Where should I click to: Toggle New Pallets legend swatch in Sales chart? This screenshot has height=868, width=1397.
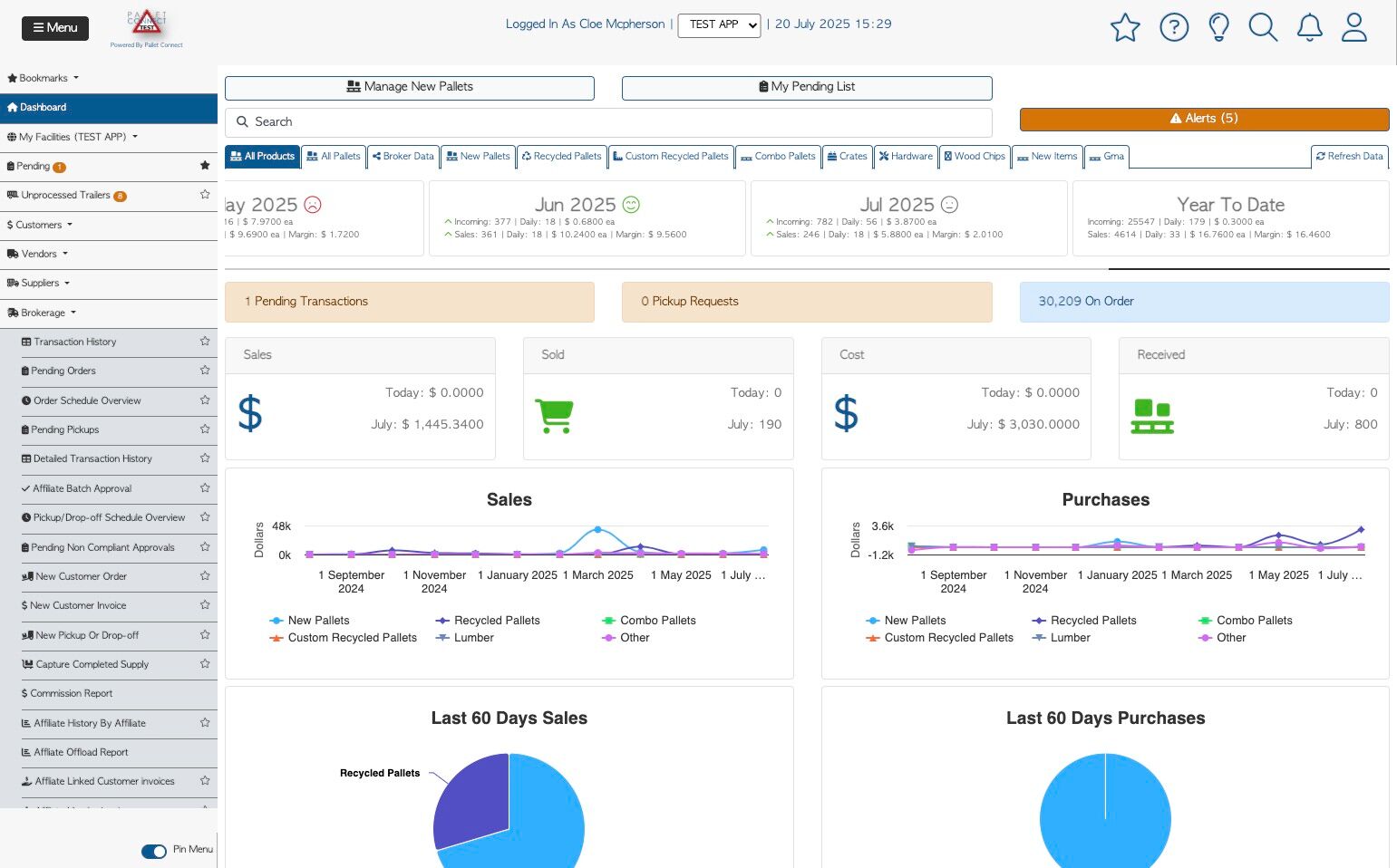click(276, 621)
